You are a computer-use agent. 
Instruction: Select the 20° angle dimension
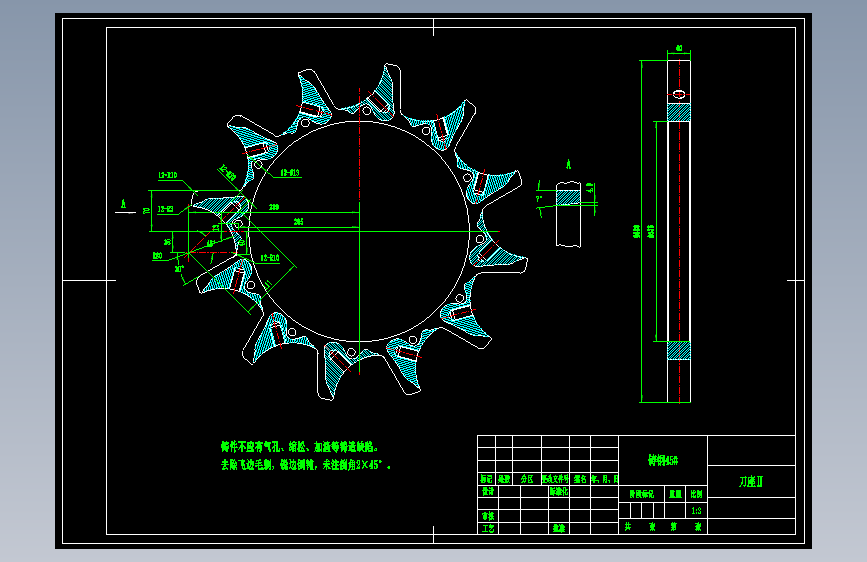pyautogui.click(x=179, y=269)
